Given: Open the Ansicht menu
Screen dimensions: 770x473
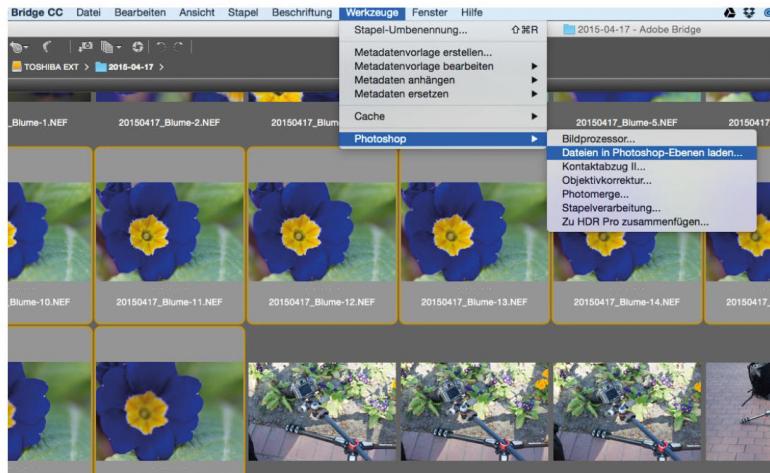Looking at the screenshot, I should click(x=196, y=12).
